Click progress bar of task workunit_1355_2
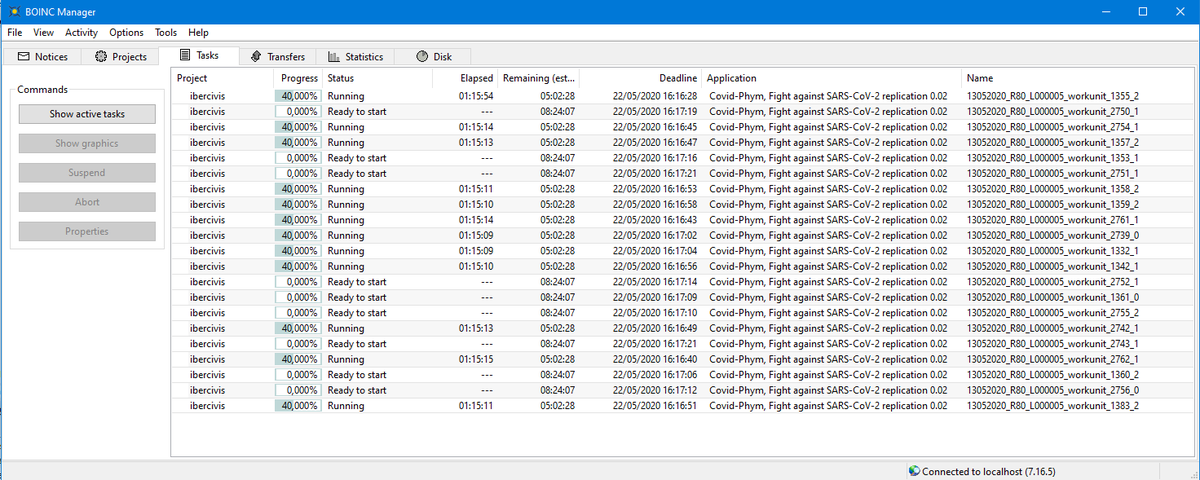The height and width of the screenshot is (480, 1200). pyautogui.click(x=297, y=96)
